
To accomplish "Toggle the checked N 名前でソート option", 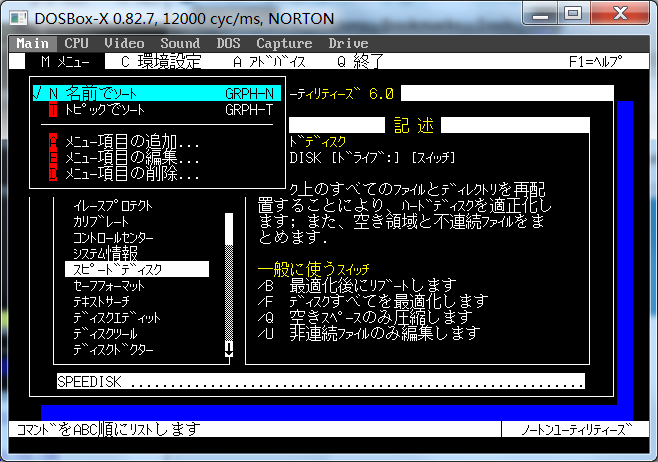I will pos(157,93).
